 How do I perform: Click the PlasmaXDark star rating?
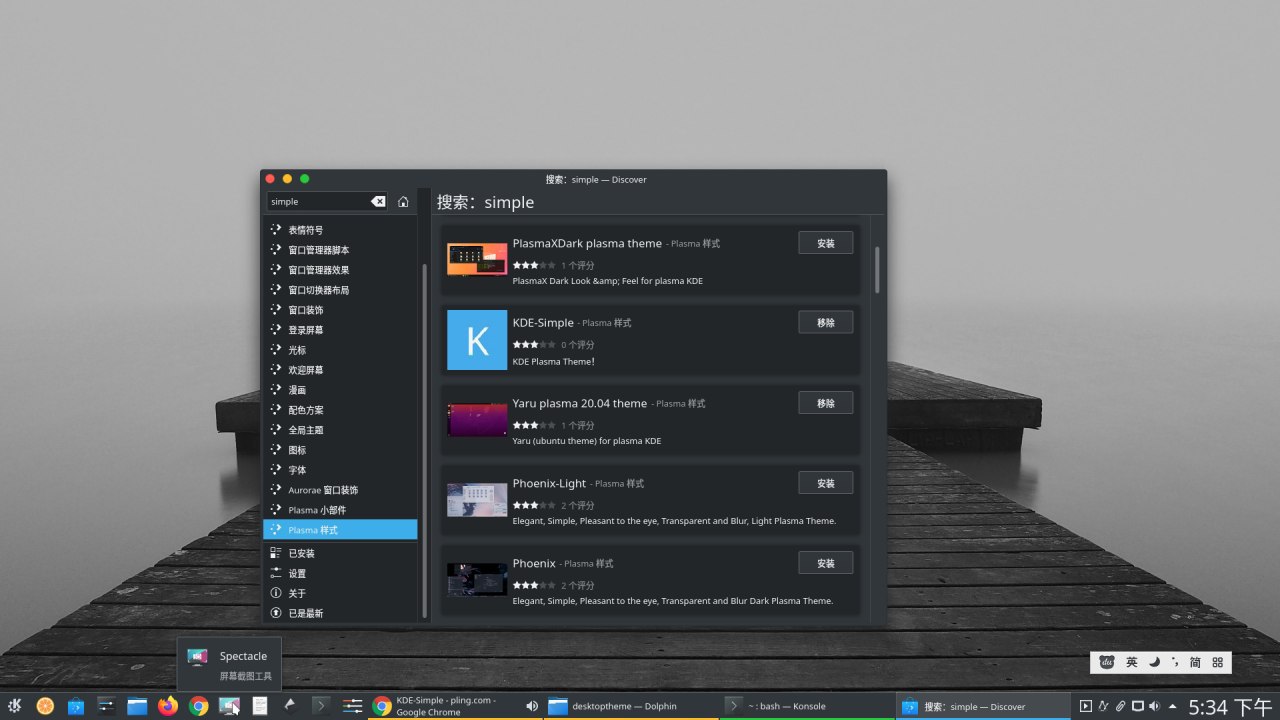(x=534, y=265)
